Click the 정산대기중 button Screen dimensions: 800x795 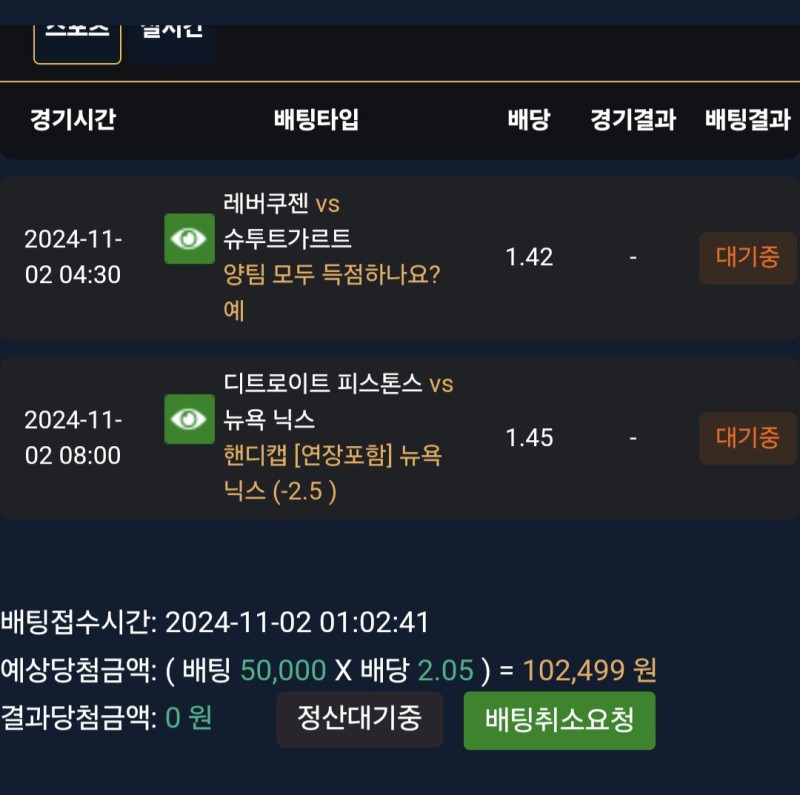[359, 719]
